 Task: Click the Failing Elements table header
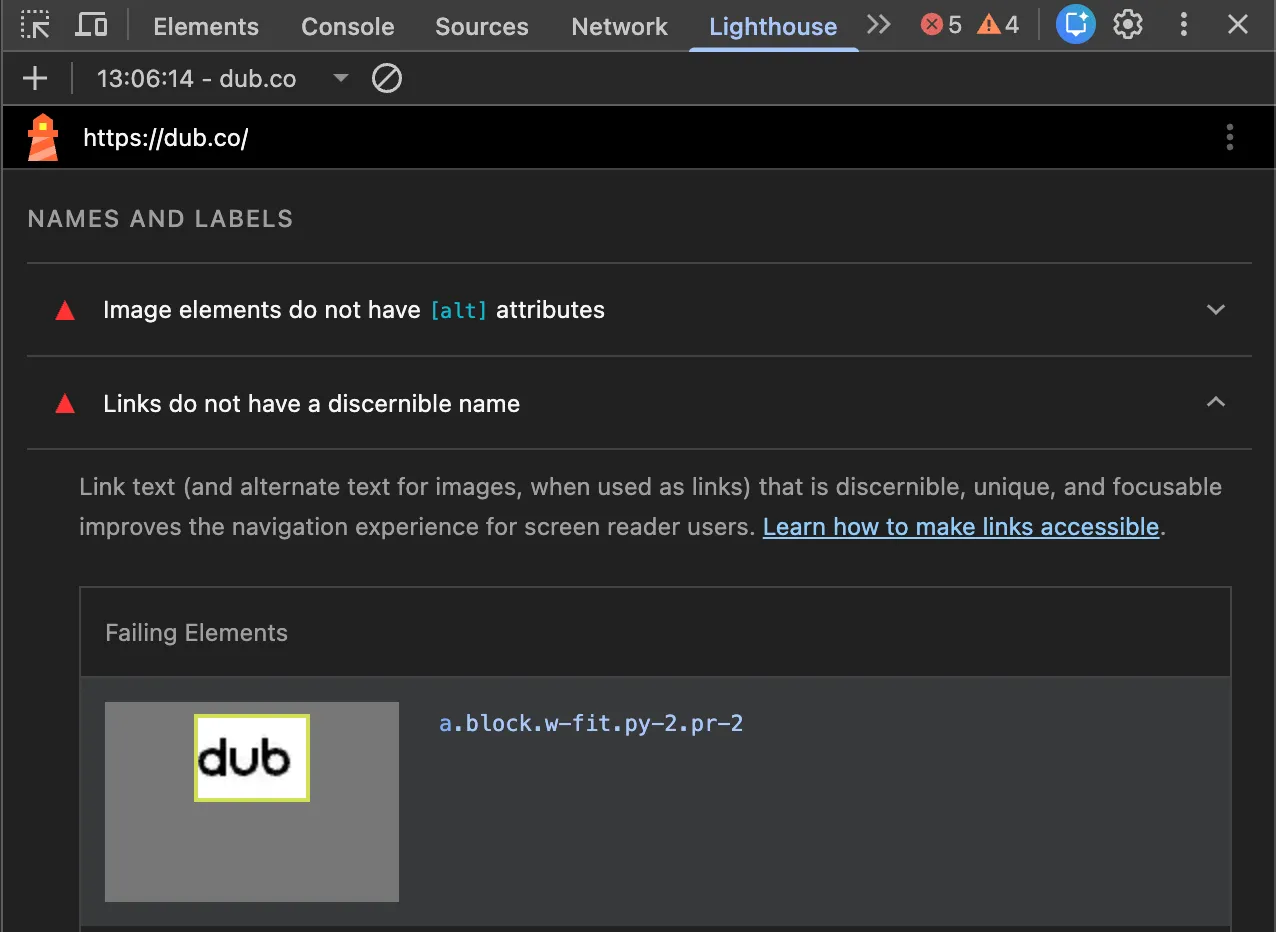pyautogui.click(x=196, y=633)
